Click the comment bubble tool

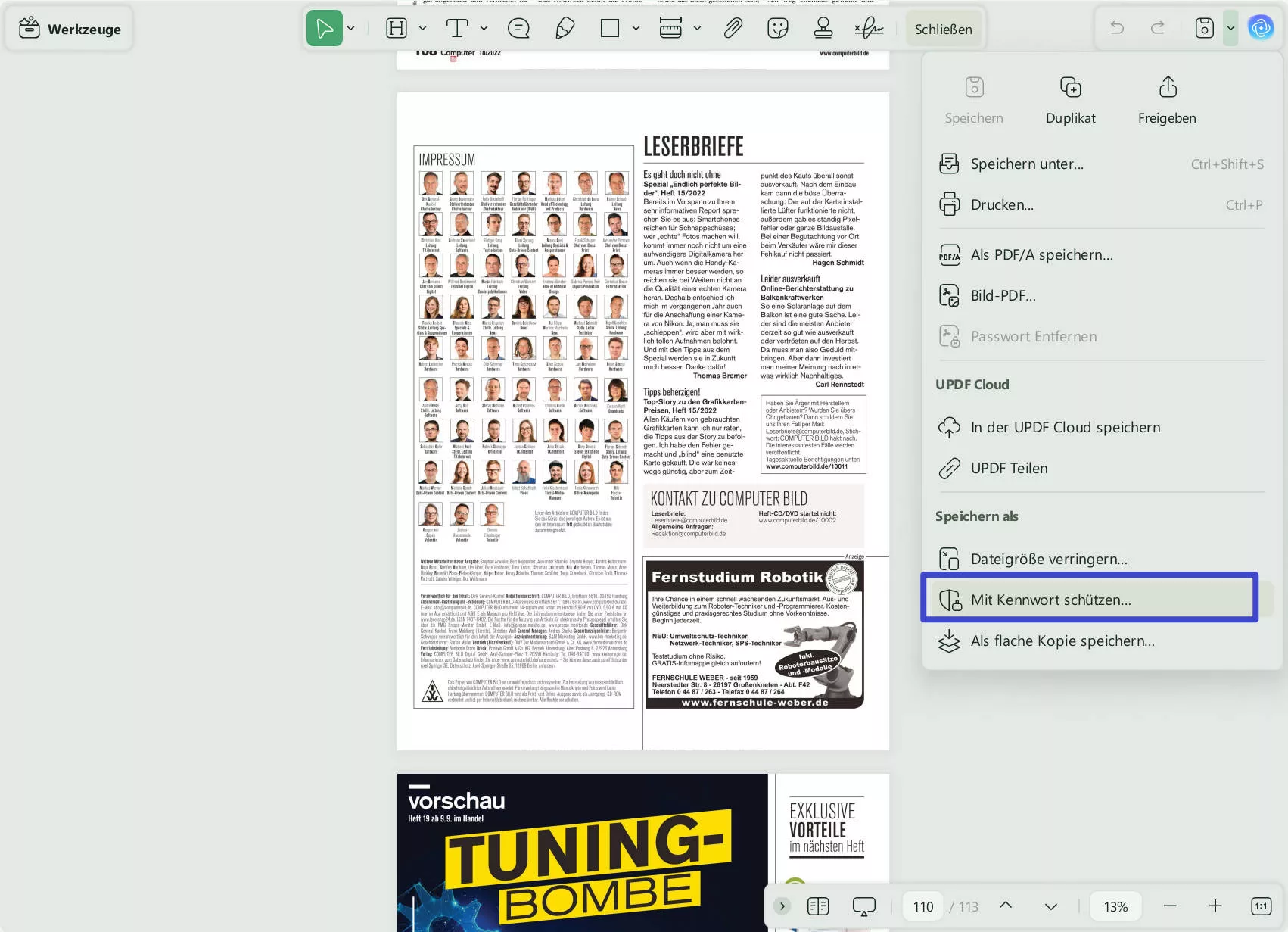click(x=518, y=29)
